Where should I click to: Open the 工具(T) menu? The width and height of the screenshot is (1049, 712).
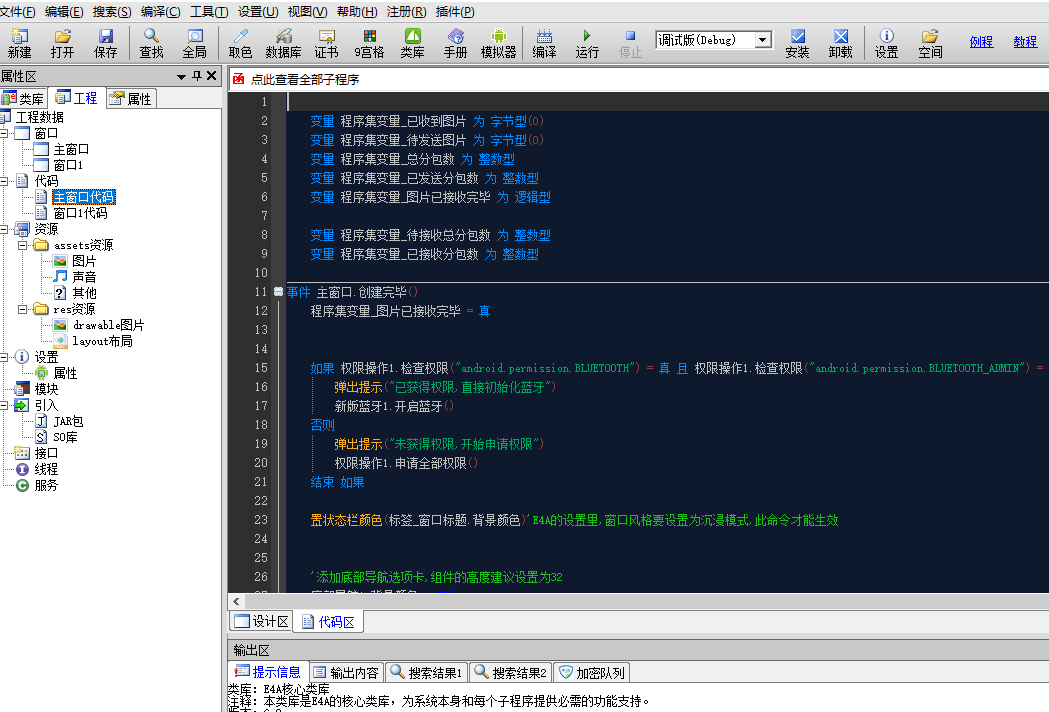pos(209,12)
